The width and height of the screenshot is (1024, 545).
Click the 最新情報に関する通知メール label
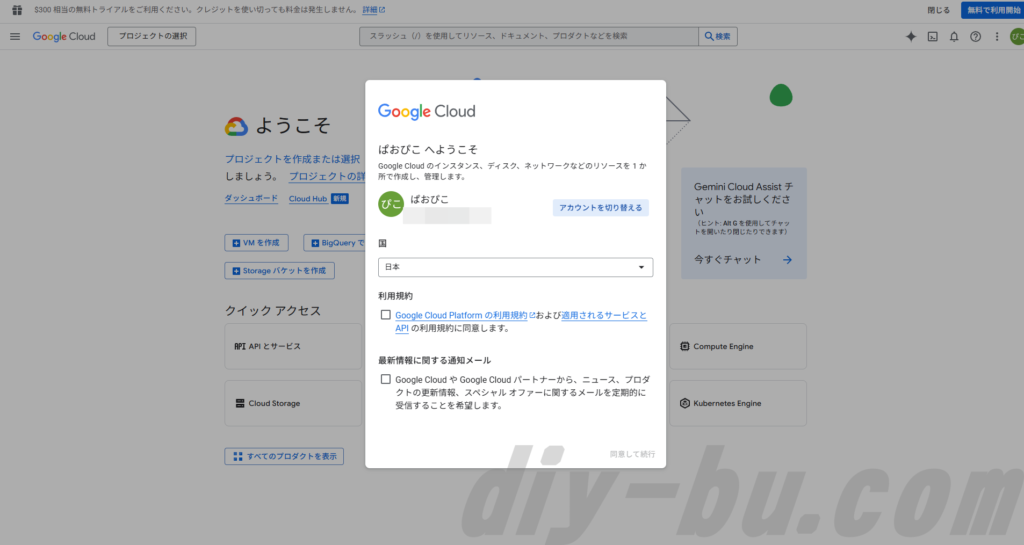point(434,360)
